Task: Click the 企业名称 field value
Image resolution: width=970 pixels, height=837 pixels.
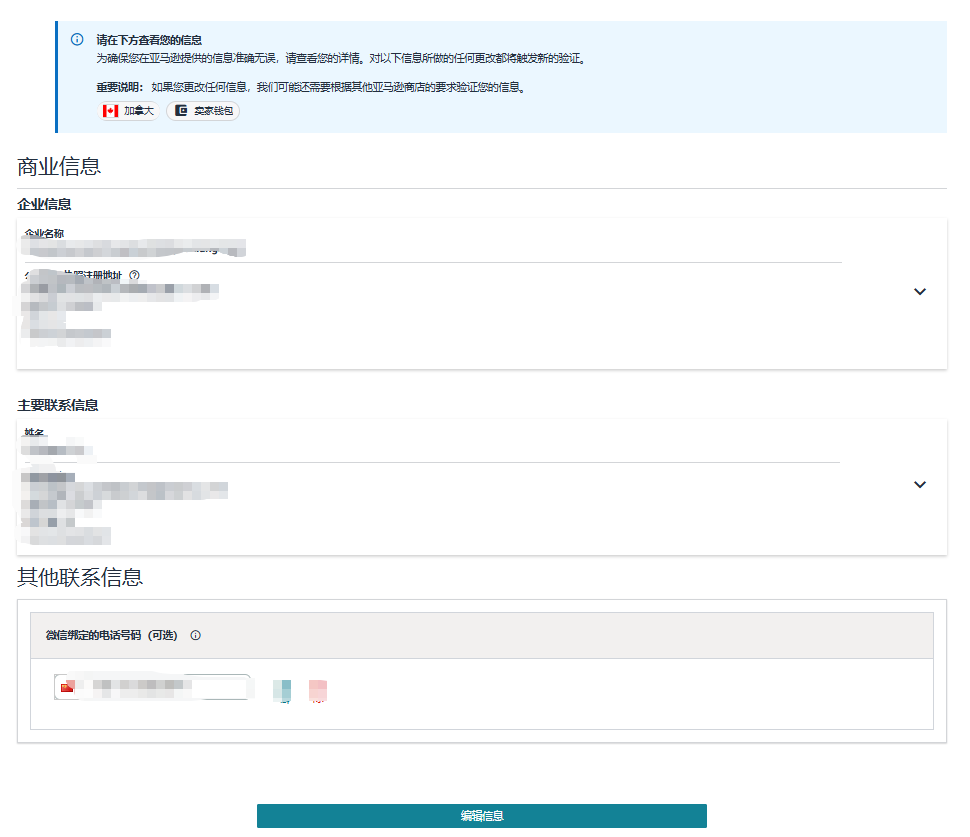Action: pyautogui.click(x=130, y=248)
